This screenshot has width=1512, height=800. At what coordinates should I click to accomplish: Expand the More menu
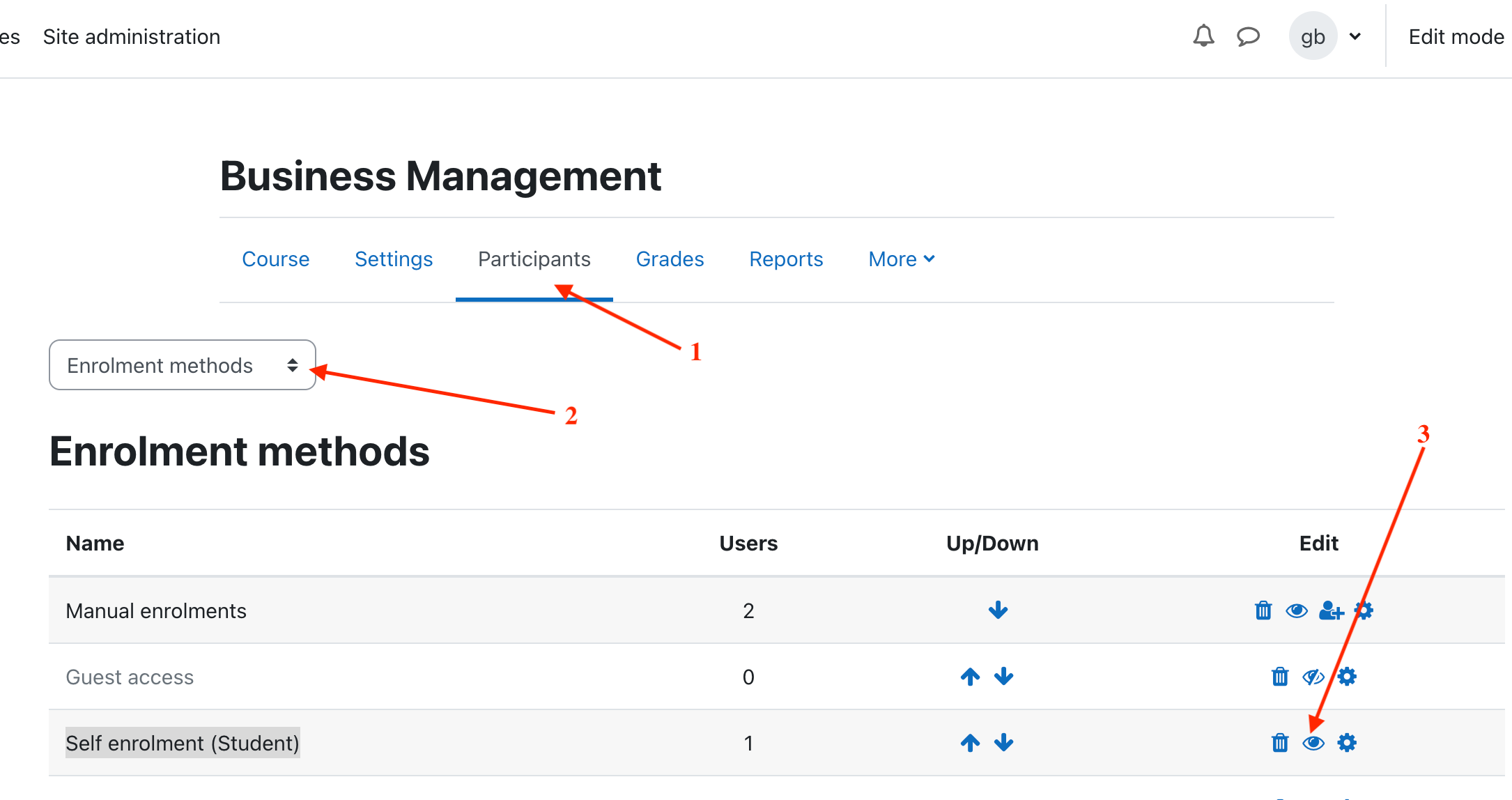pos(901,259)
